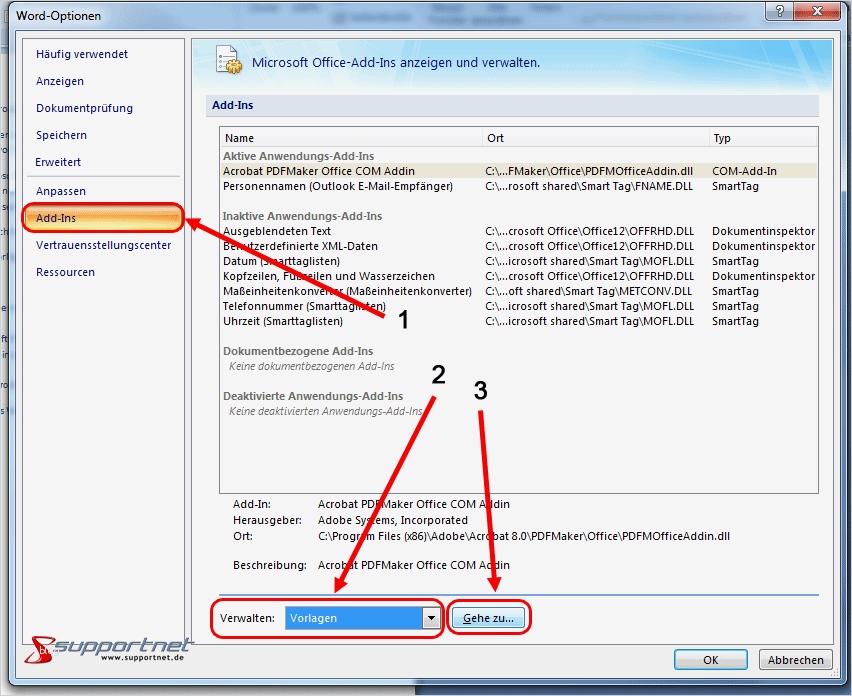The image size is (852, 696).
Task: Confirm changes with the OK button
Action: pos(710,659)
